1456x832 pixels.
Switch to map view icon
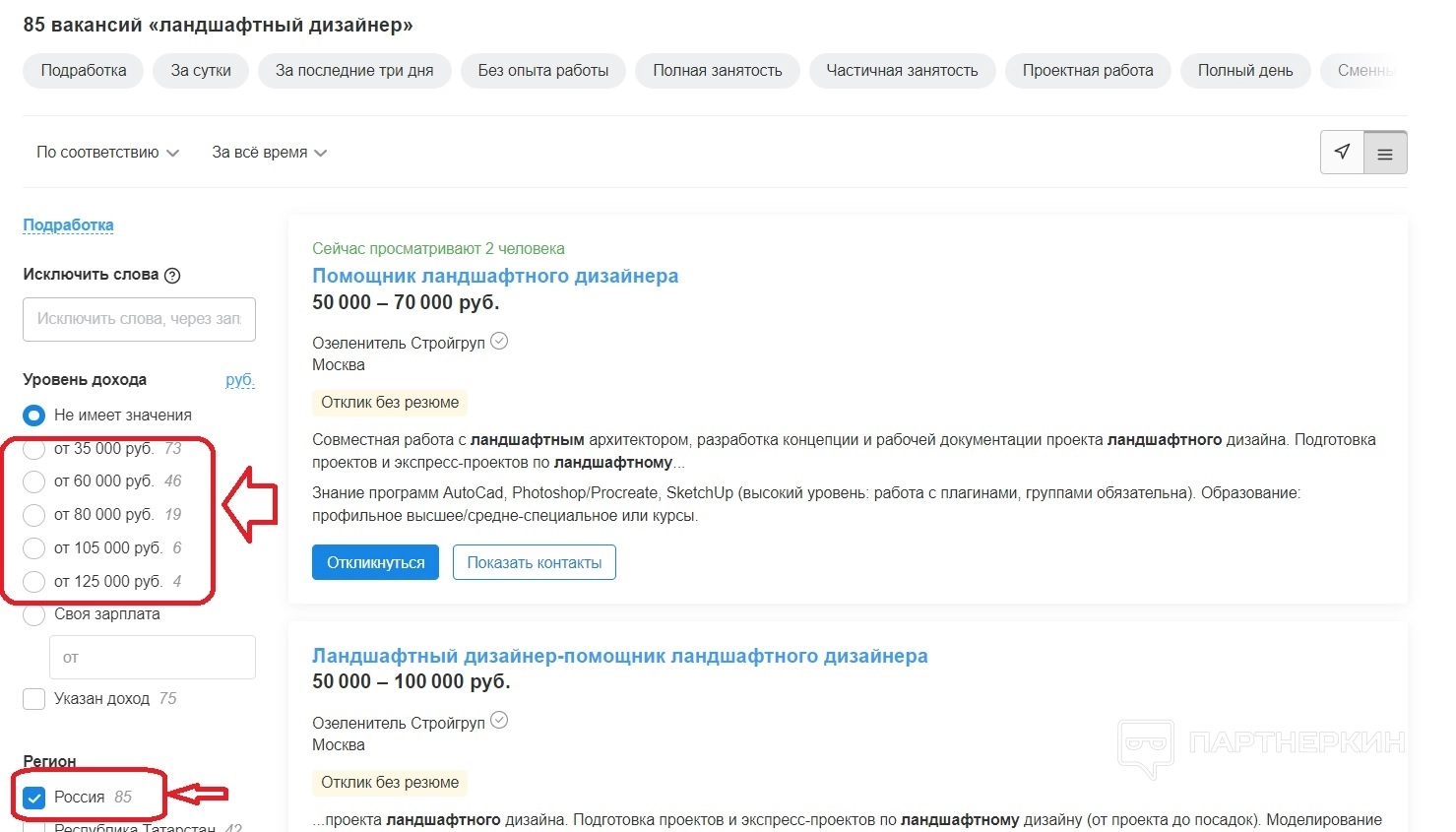[1342, 152]
